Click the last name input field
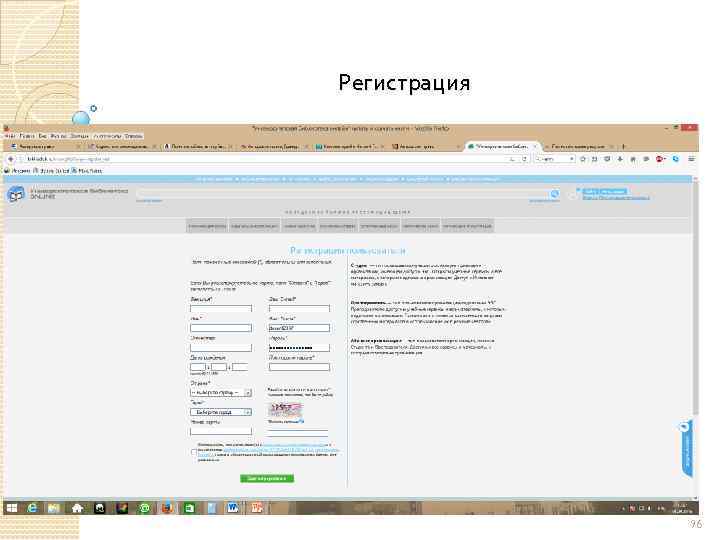 pyautogui.click(x=221, y=309)
